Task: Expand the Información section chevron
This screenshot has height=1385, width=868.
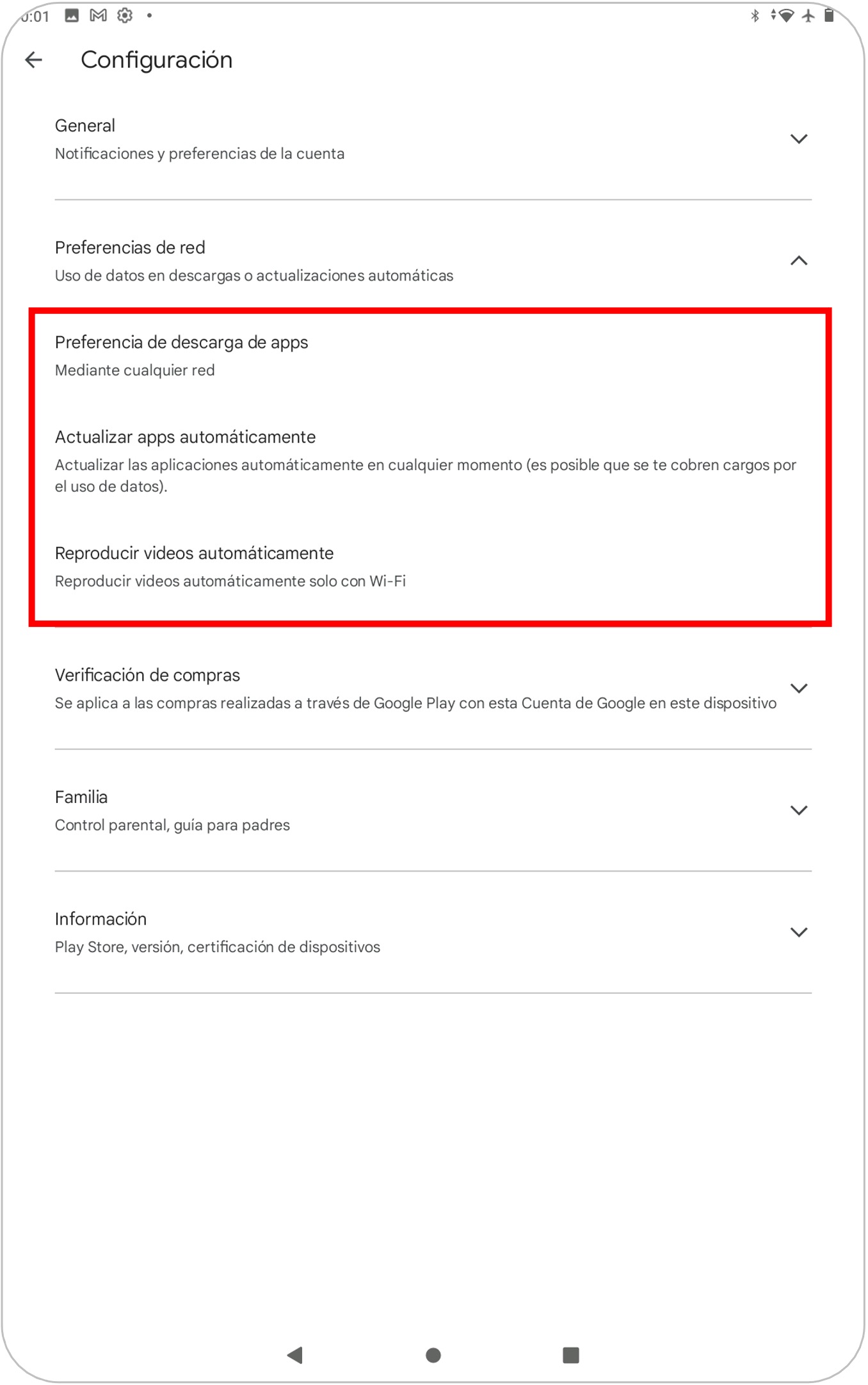Action: coord(798,932)
